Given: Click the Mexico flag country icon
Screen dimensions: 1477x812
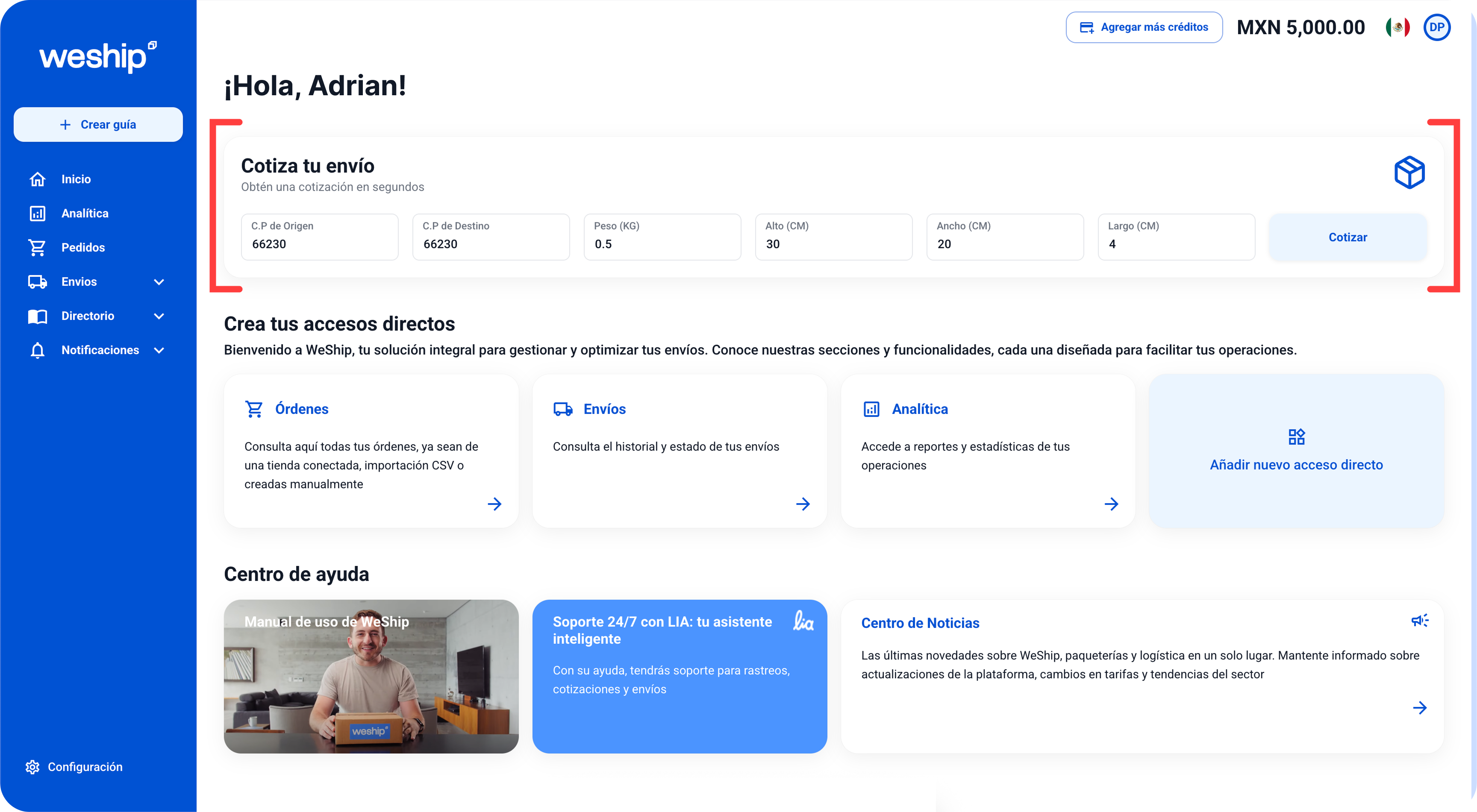Looking at the screenshot, I should point(1398,27).
